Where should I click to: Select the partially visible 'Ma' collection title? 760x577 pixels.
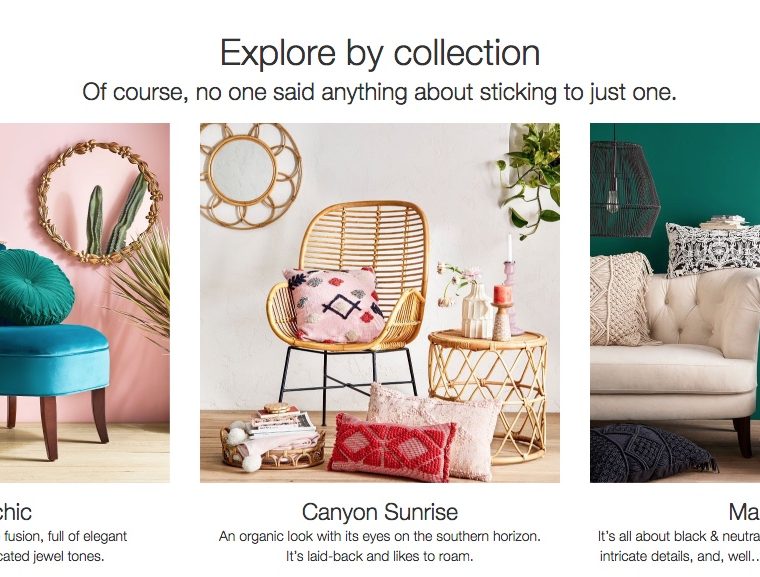point(744,512)
